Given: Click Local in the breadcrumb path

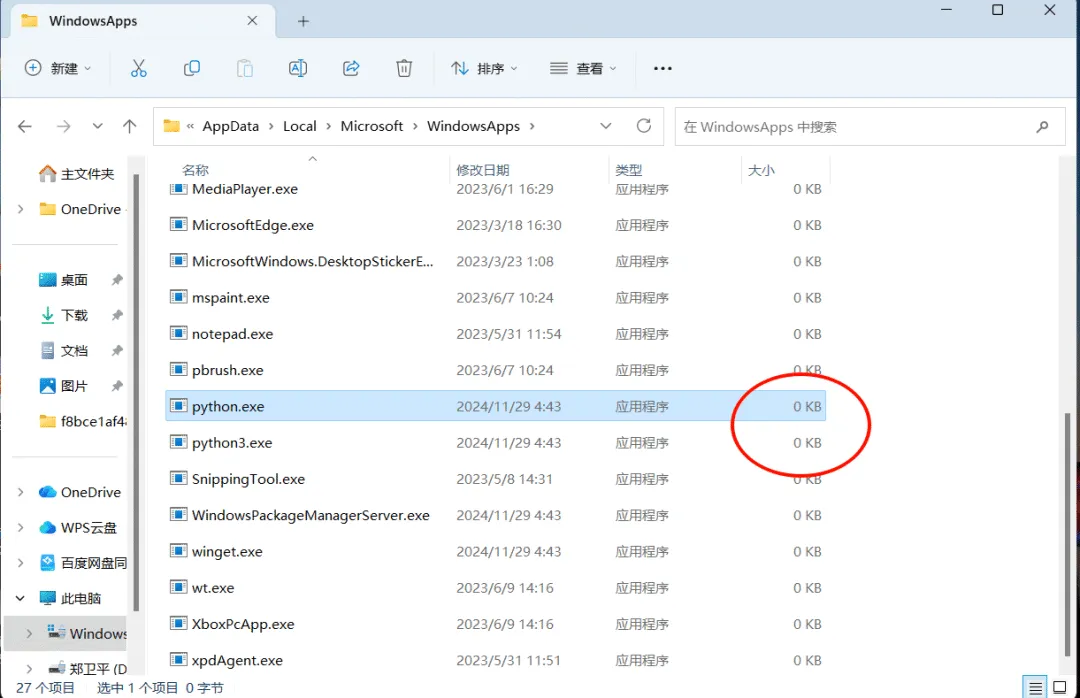Looking at the screenshot, I should point(300,126).
